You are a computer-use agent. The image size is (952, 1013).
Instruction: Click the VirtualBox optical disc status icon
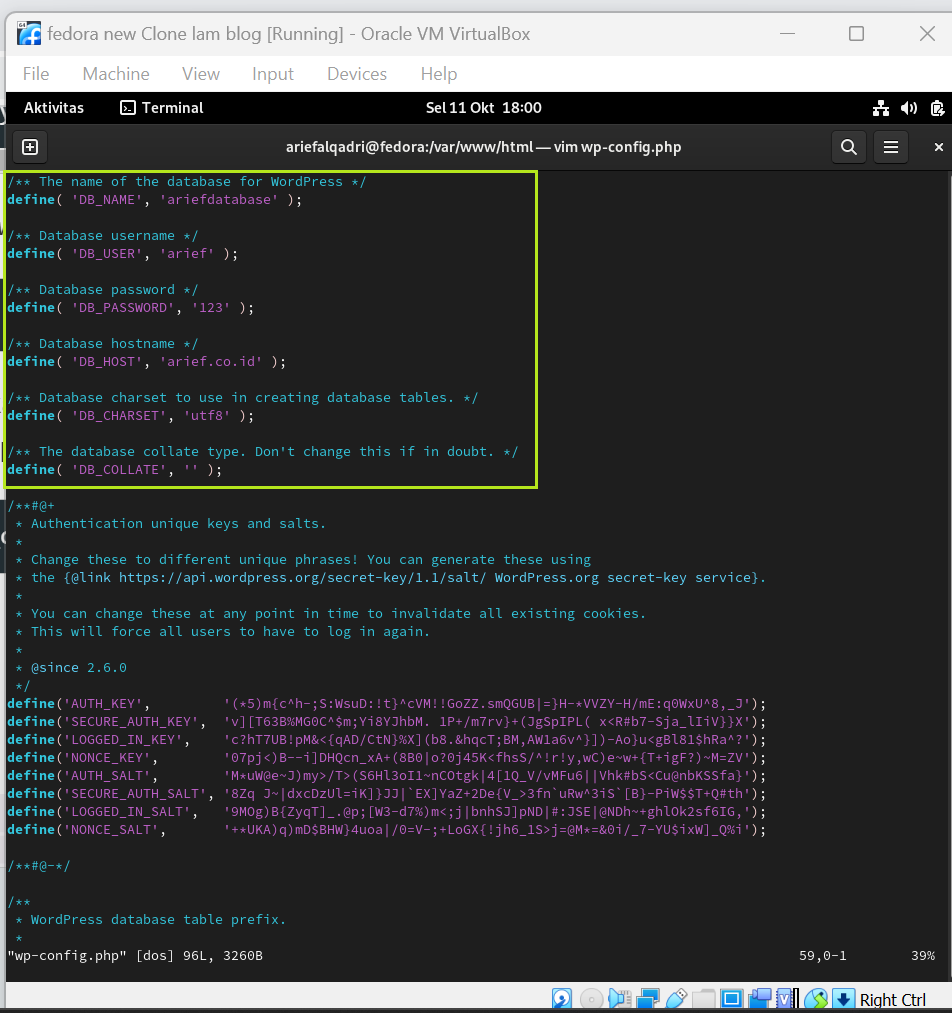592,999
